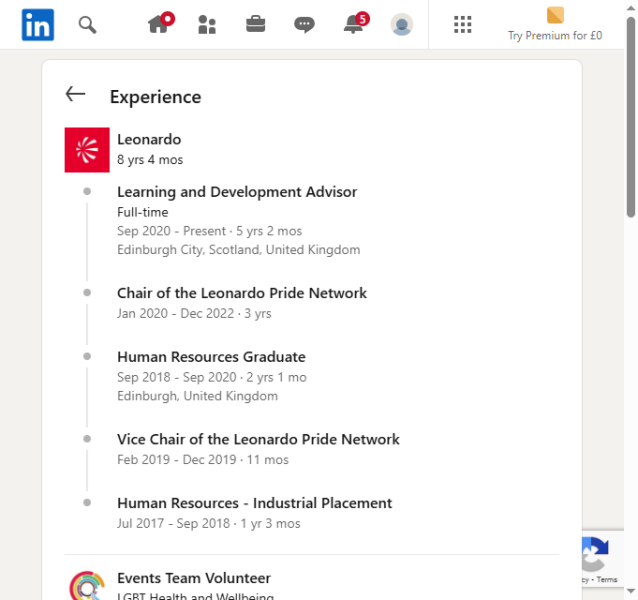The height and width of the screenshot is (600, 638).
Task: Expand the apps grid menu
Action: [462, 25]
